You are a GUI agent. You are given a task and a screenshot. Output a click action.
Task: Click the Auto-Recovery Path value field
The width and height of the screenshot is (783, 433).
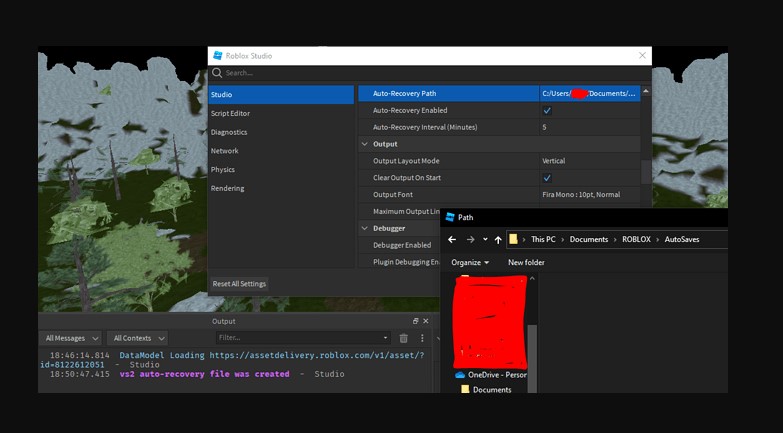coord(590,93)
